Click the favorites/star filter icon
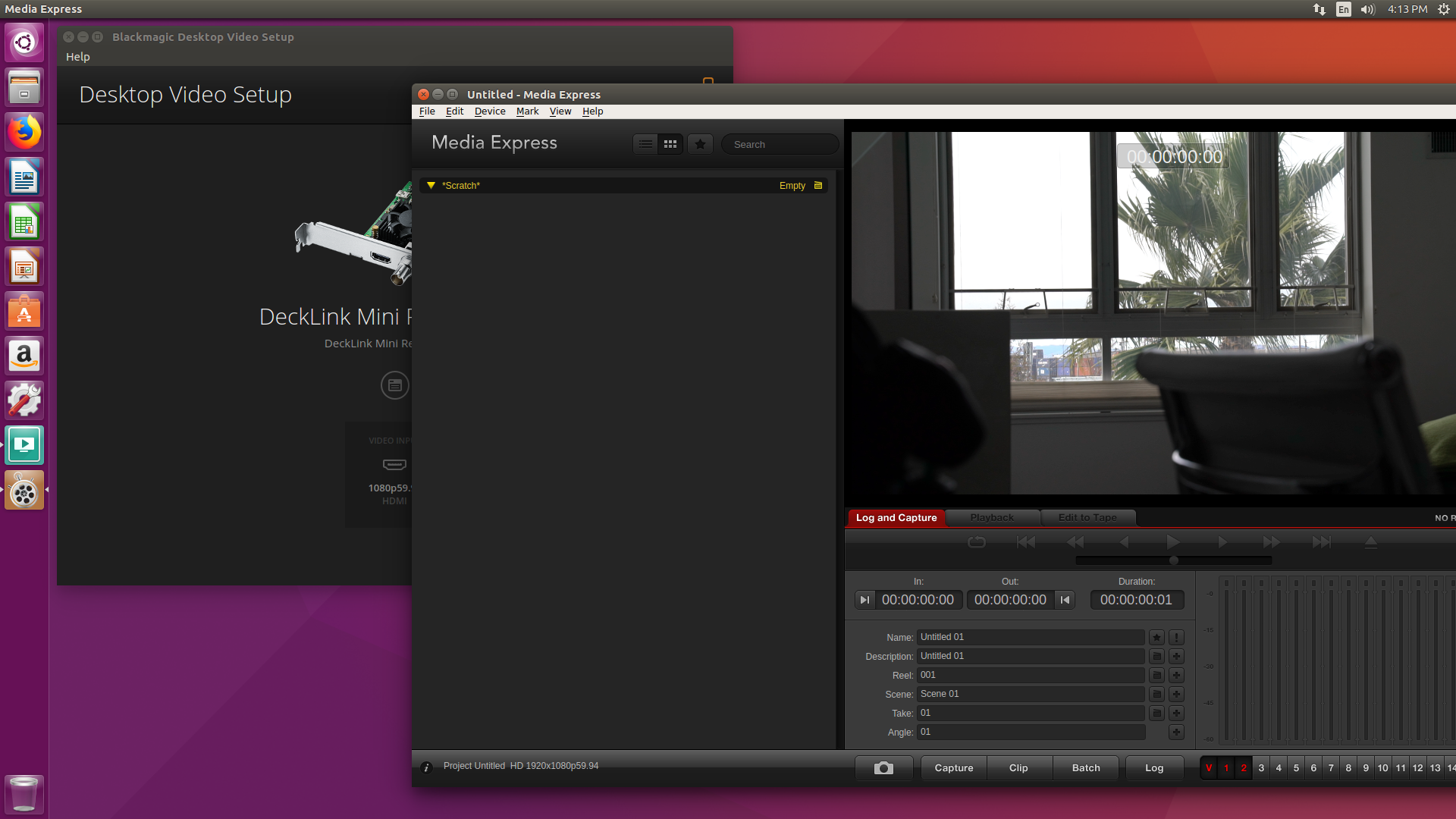 pos(700,144)
